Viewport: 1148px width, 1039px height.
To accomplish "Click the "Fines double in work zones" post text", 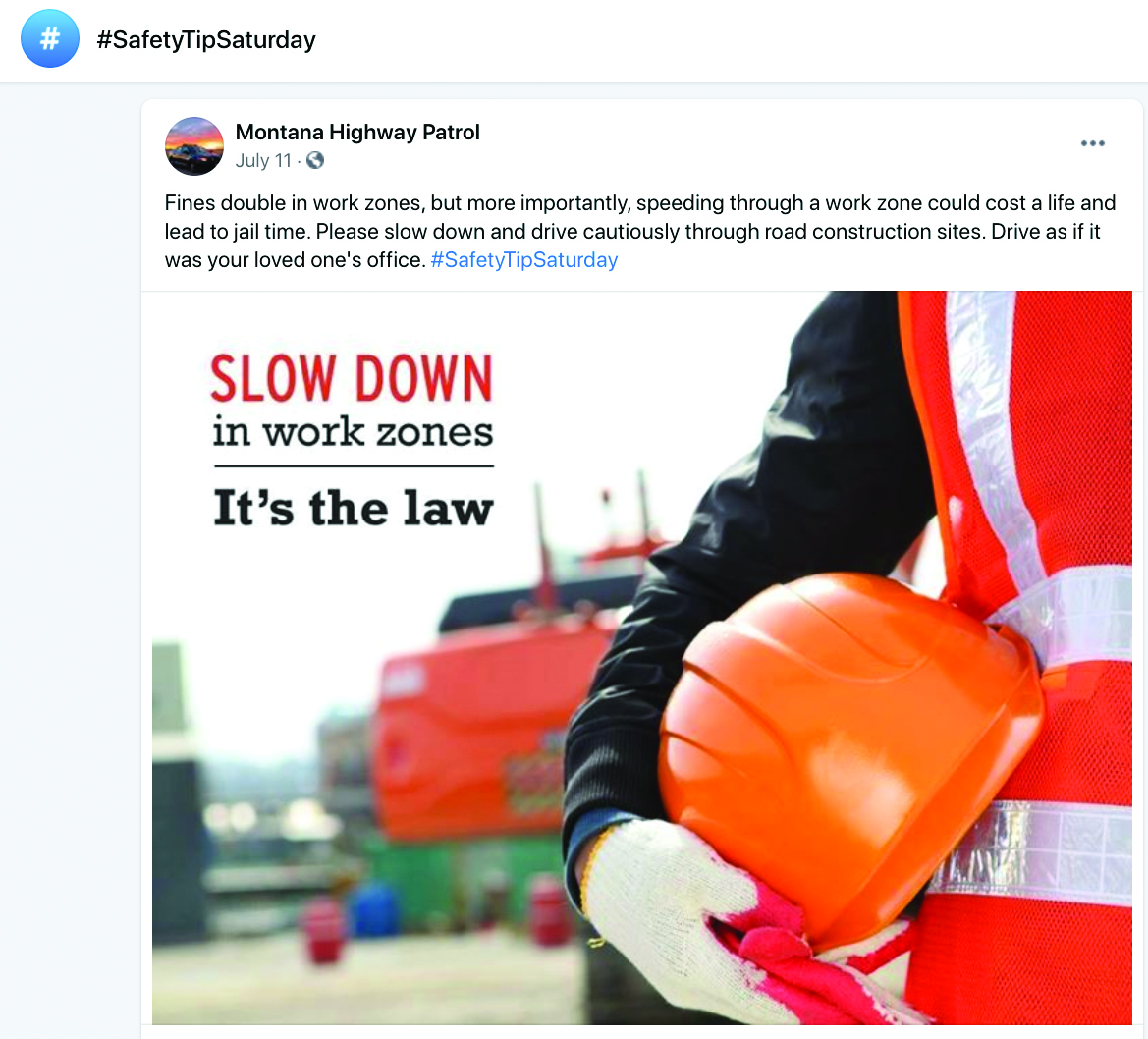I will click(294, 203).
